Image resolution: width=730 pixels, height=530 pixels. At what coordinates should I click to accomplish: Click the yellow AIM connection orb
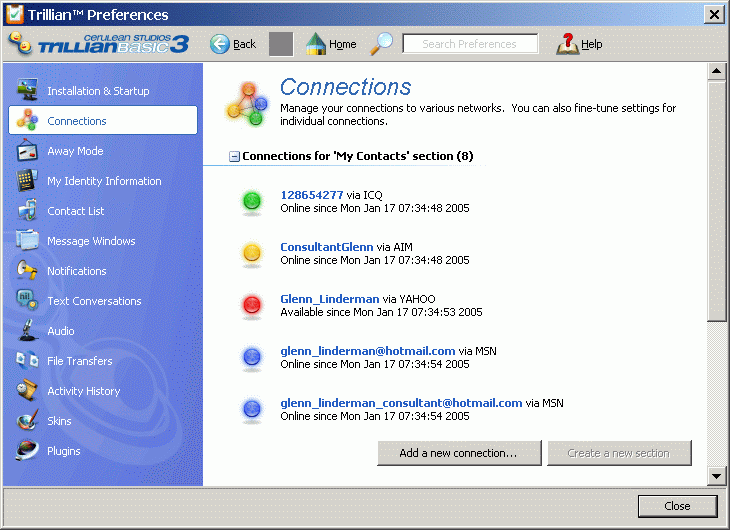[252, 253]
